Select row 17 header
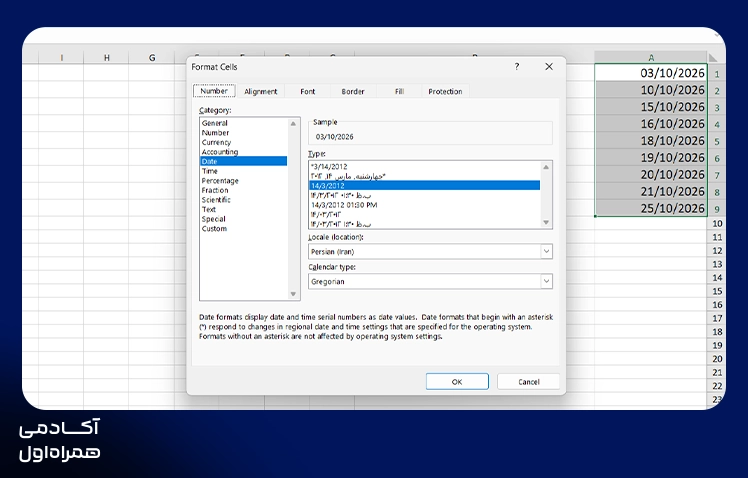 717,318
